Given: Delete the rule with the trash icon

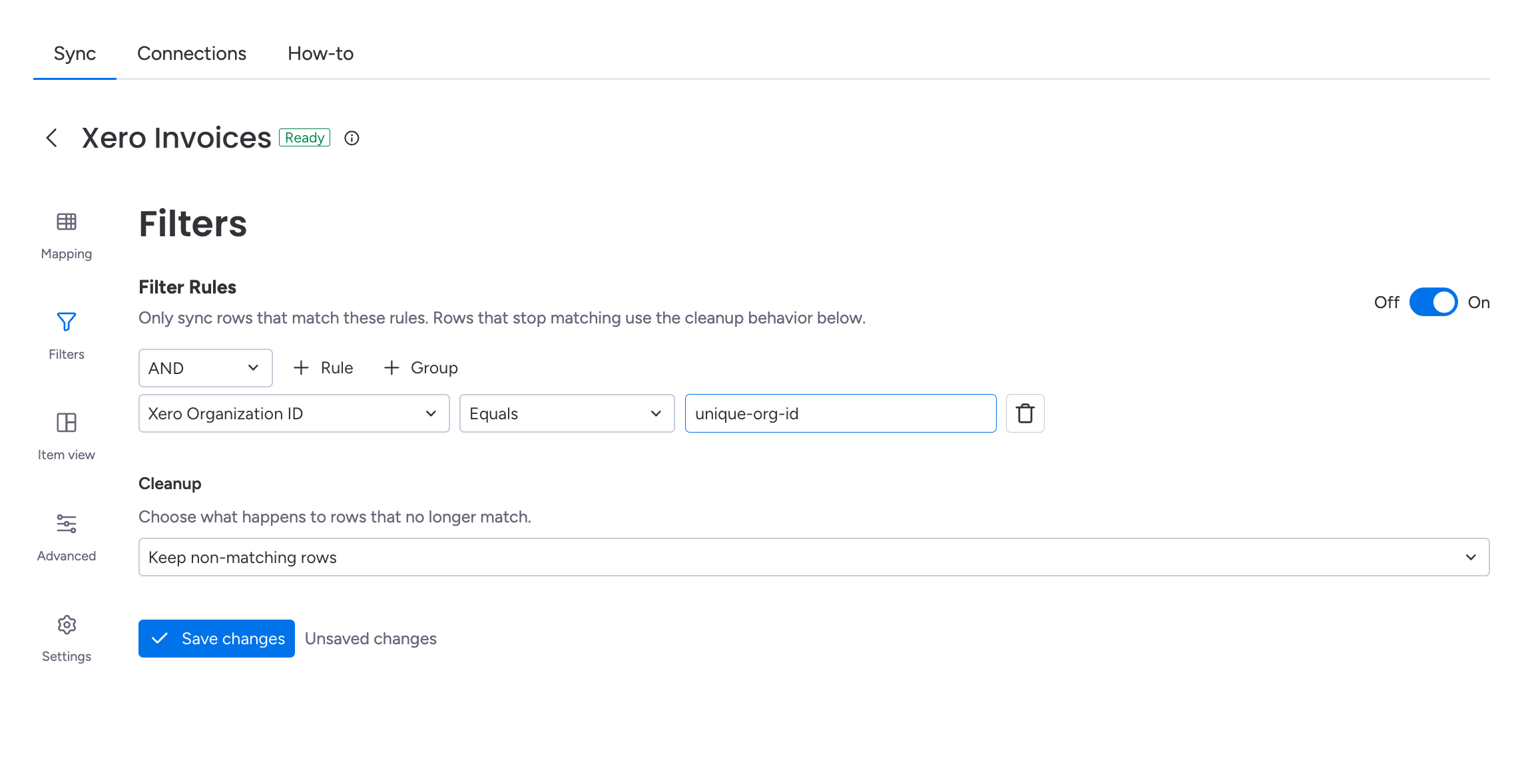Looking at the screenshot, I should tap(1025, 413).
